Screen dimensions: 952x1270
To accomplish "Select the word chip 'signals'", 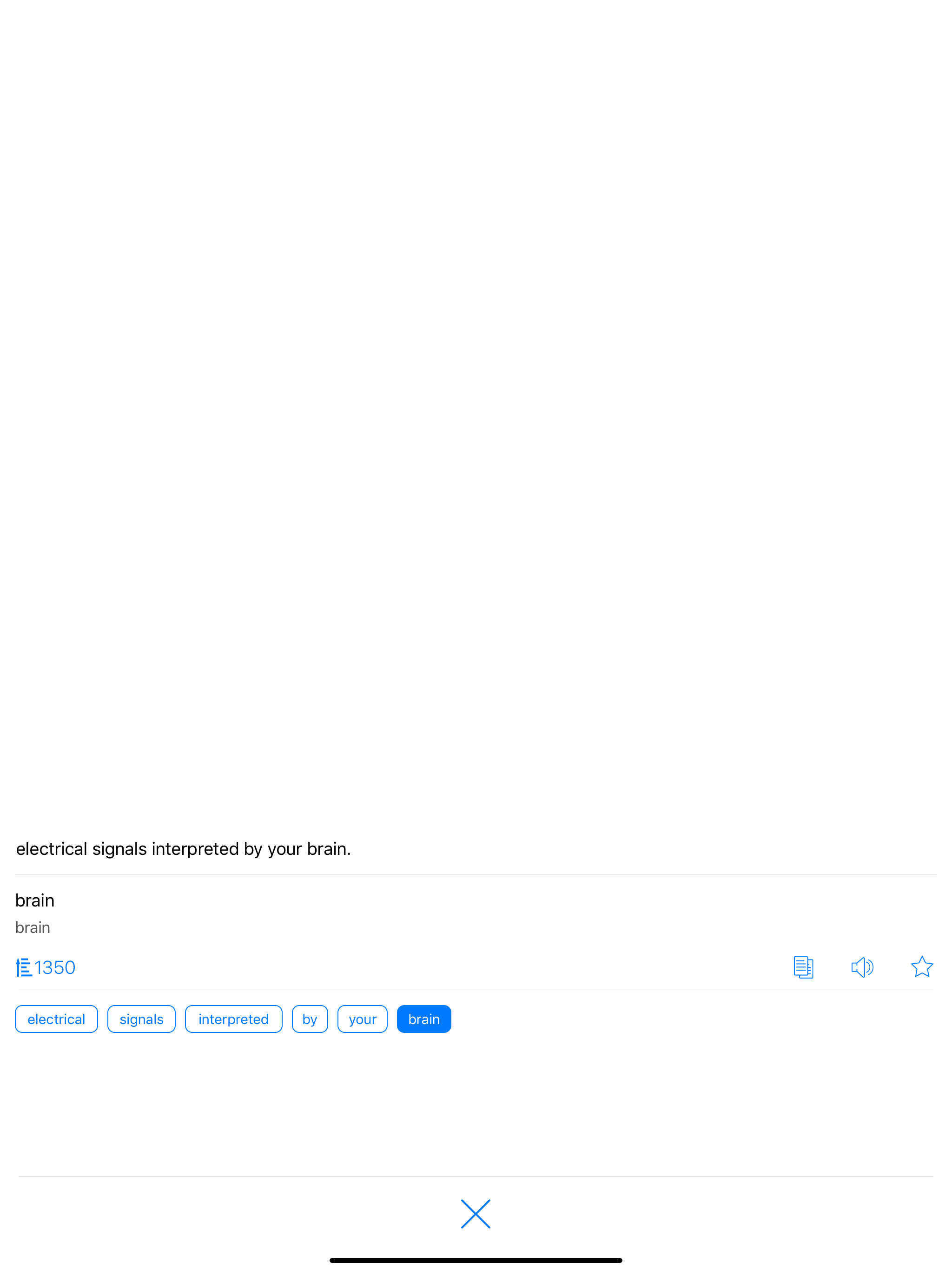I will pos(141,1019).
